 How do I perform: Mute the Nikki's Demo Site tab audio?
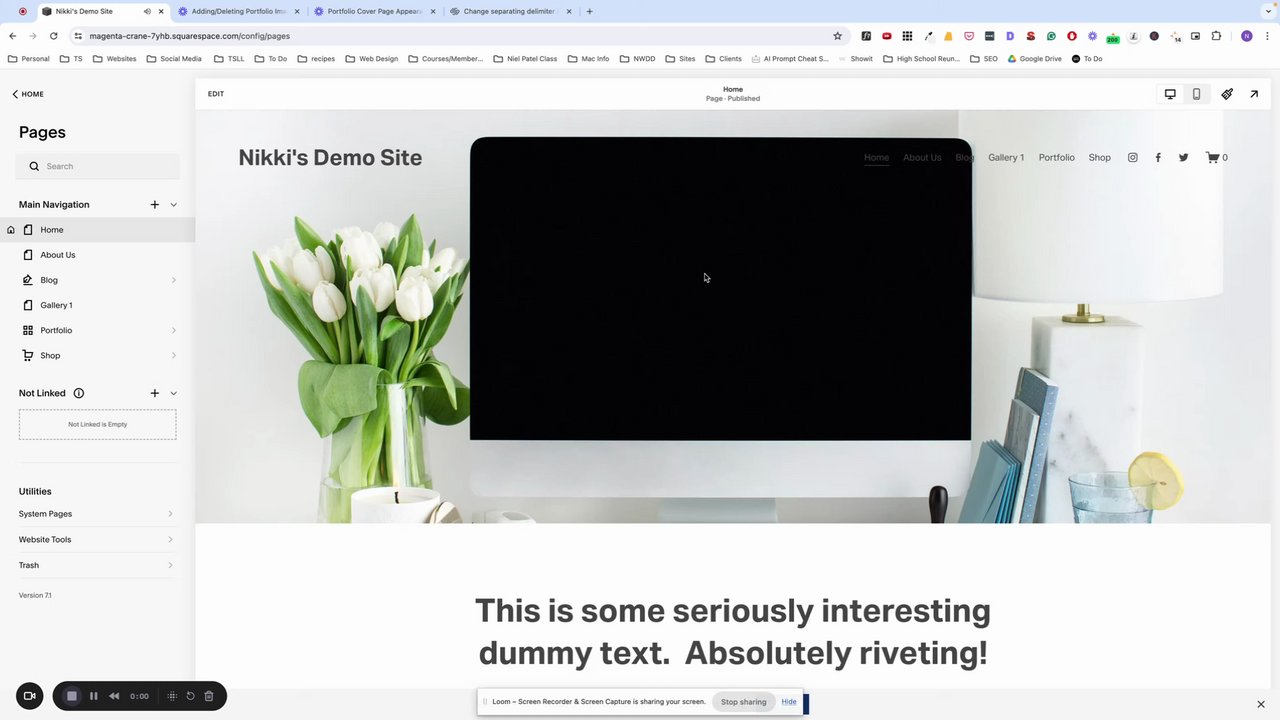click(x=146, y=11)
